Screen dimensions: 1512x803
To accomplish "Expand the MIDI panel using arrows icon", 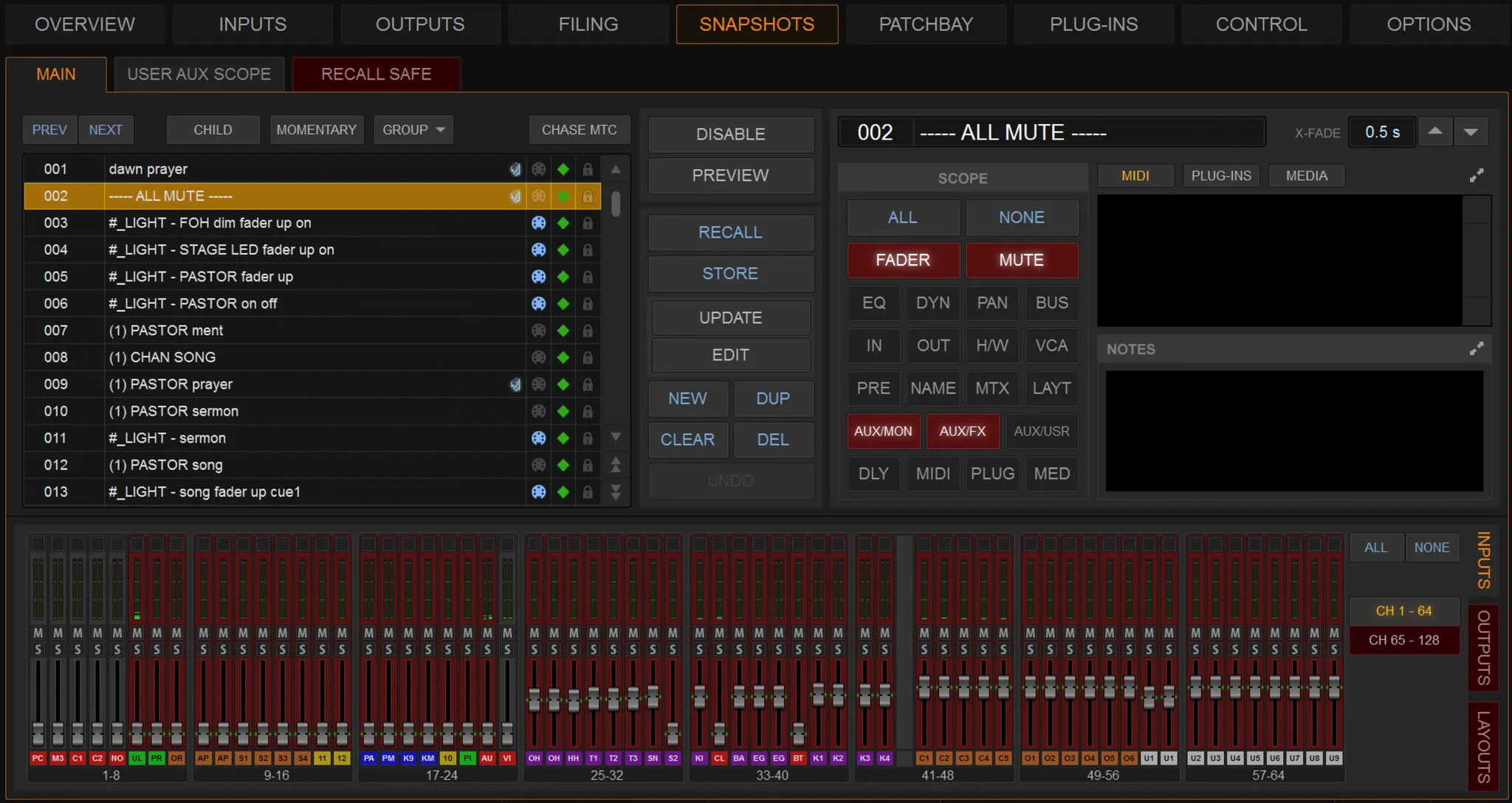I will pos(1477,175).
